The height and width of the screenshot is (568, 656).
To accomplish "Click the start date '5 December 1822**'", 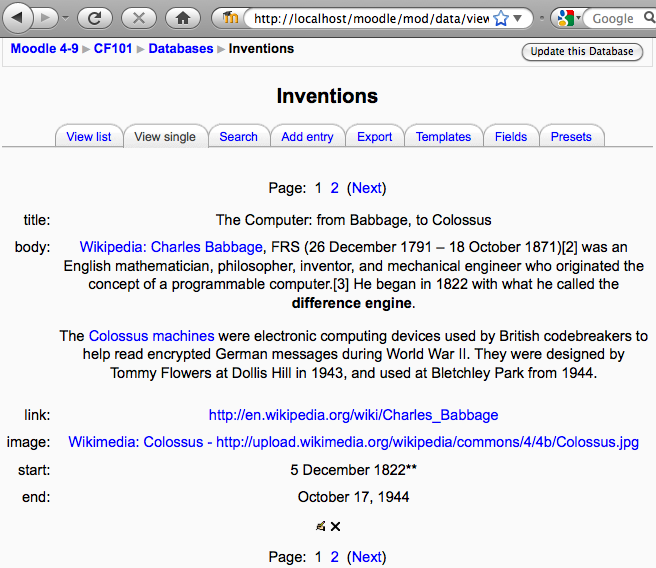I will [x=354, y=470].
